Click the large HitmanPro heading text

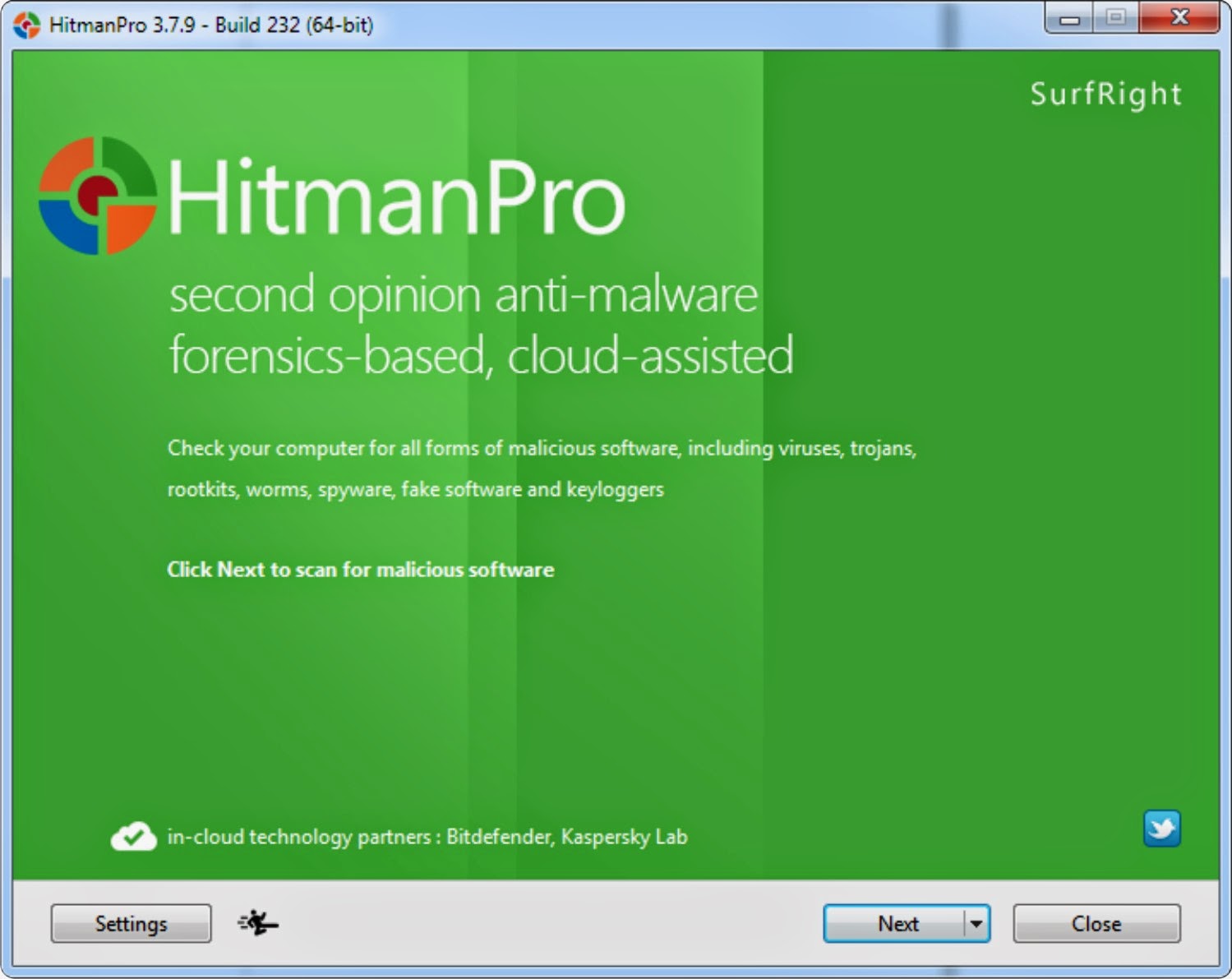pyautogui.click(x=396, y=198)
